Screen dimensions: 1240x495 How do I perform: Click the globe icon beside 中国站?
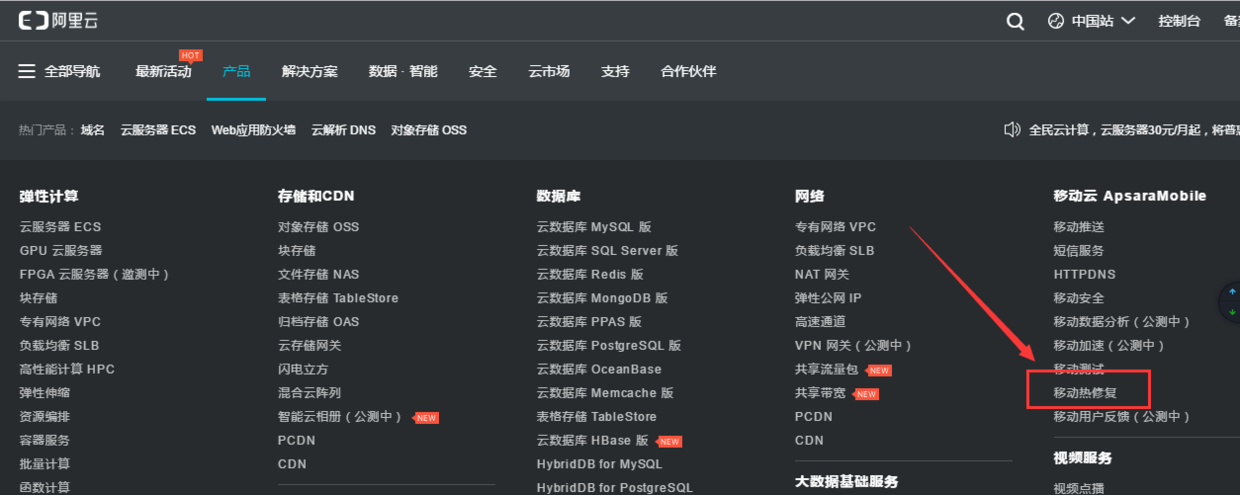[1056, 21]
